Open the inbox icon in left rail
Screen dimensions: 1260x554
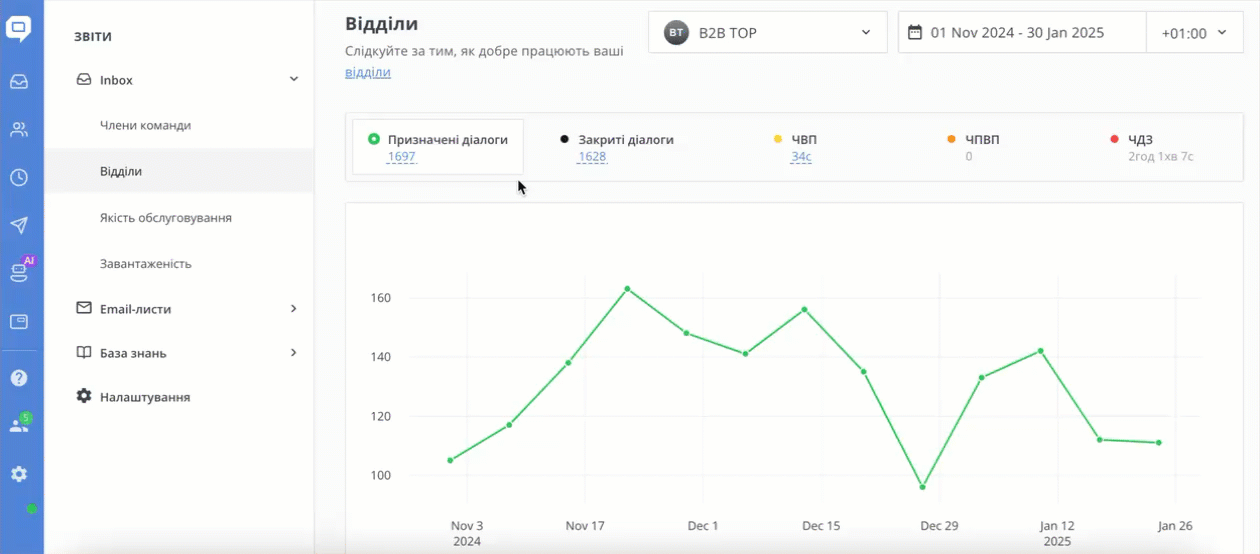19,82
